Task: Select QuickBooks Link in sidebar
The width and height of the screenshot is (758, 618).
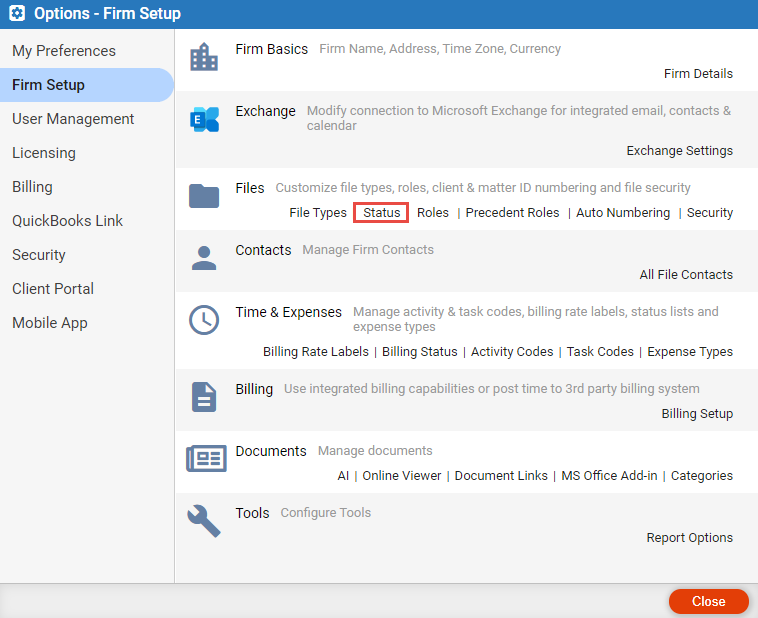Action: [x=68, y=221]
